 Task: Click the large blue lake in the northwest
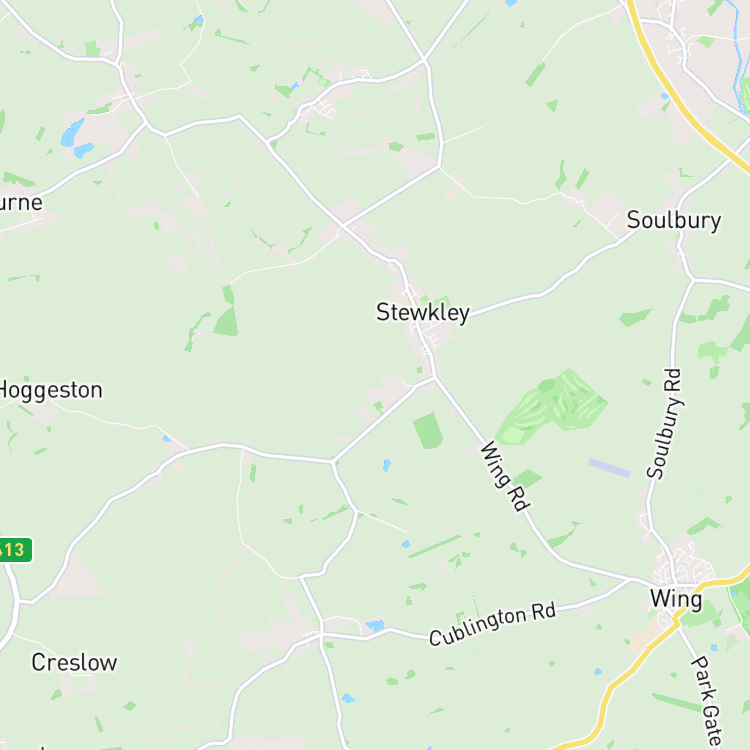(x=72, y=133)
